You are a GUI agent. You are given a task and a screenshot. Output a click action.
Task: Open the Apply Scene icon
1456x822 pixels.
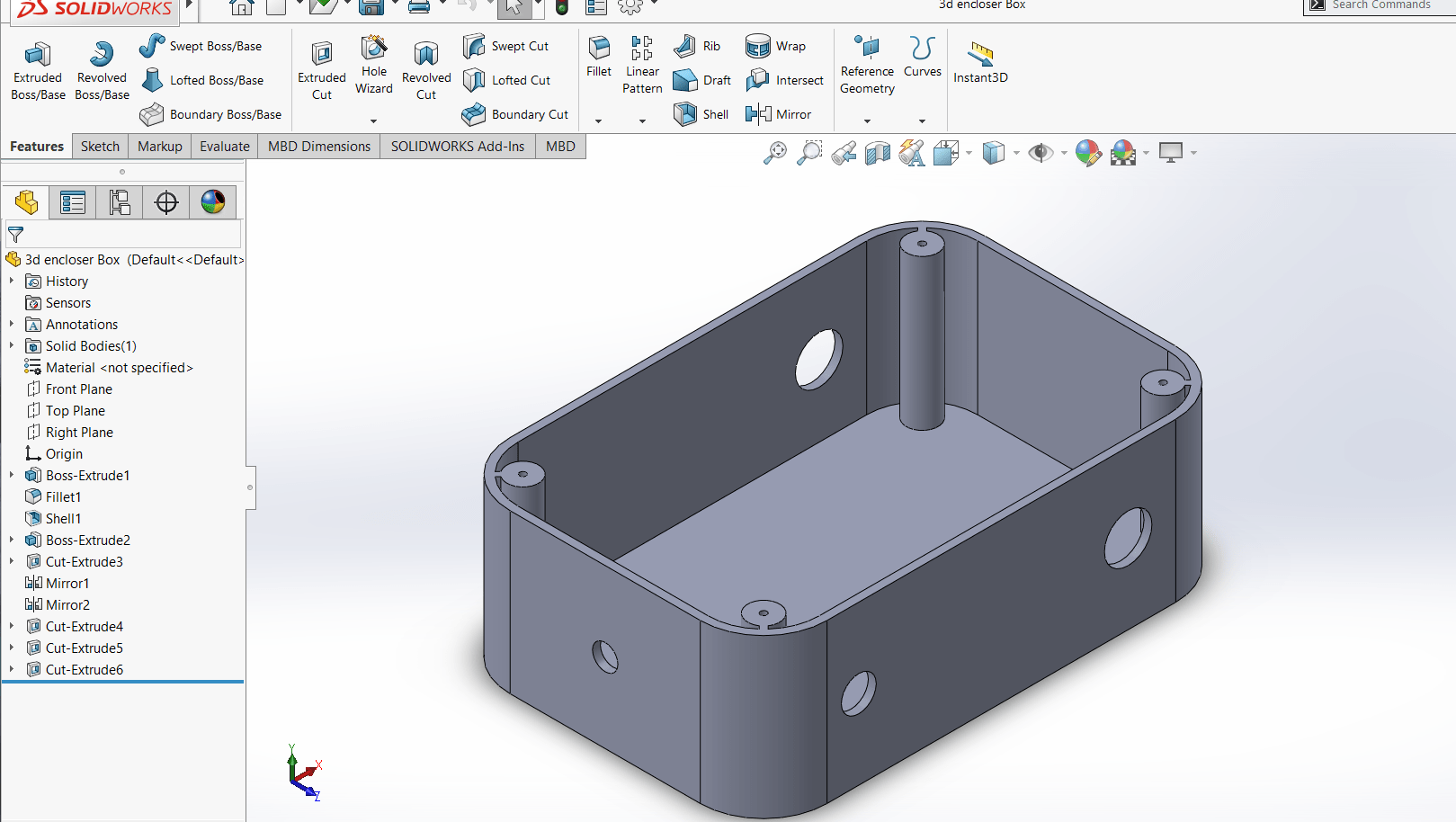pos(1123,153)
